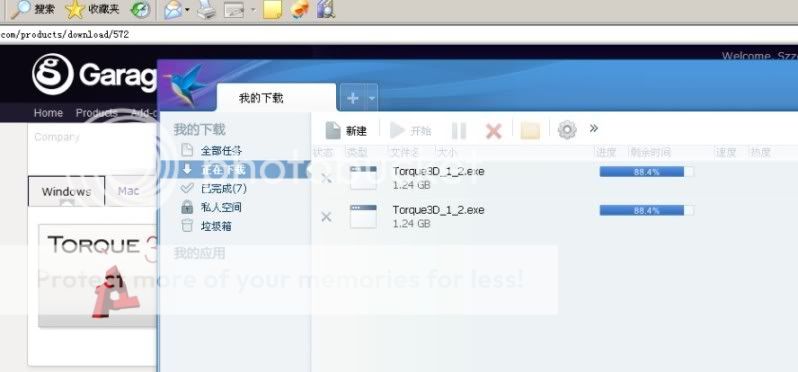Sort by the 剩余时间 column header
798x372 pixels.
click(650, 152)
